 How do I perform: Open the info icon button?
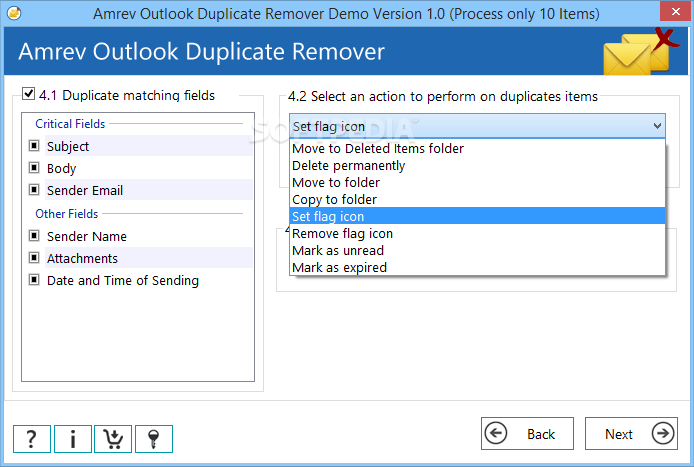73,439
